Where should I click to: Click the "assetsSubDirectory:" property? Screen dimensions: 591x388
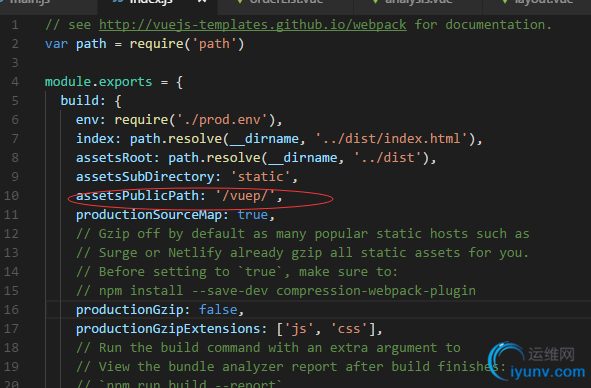[148, 177]
